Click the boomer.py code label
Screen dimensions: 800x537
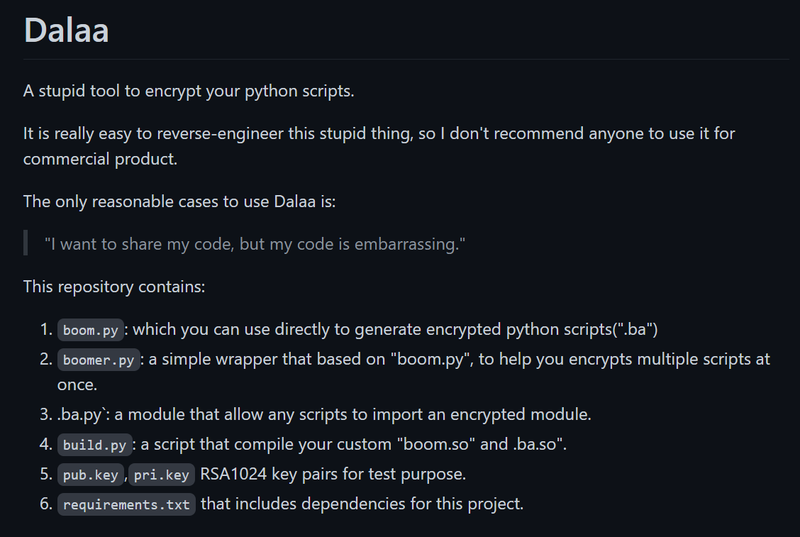(98, 360)
